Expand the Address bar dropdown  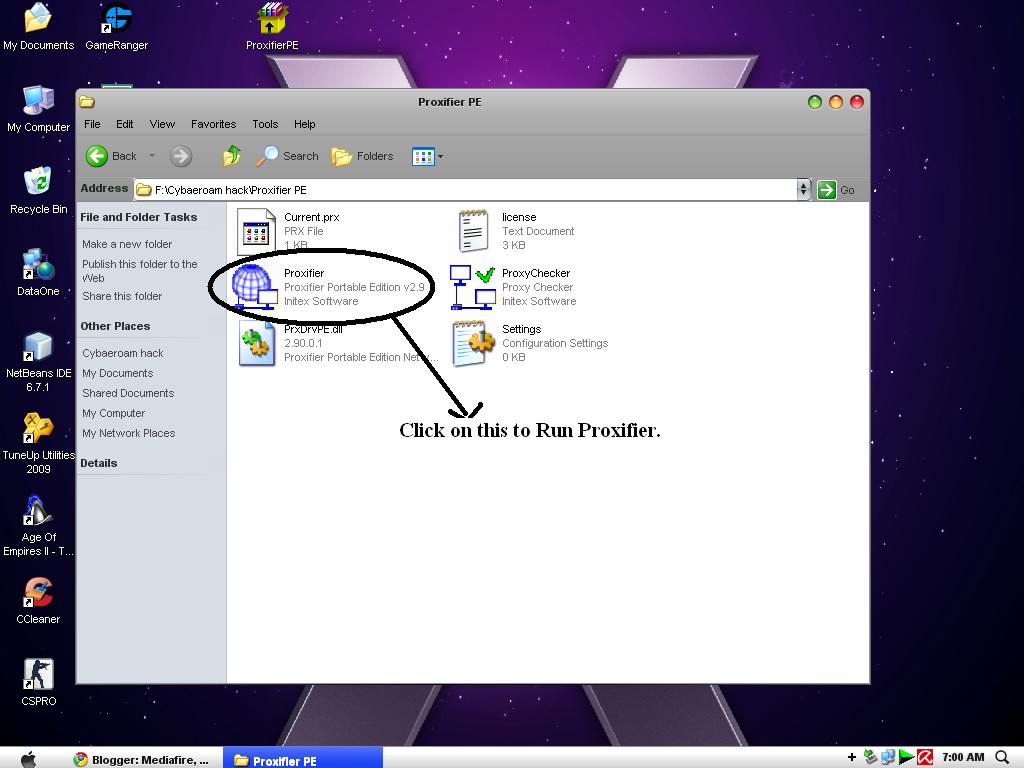(x=803, y=190)
